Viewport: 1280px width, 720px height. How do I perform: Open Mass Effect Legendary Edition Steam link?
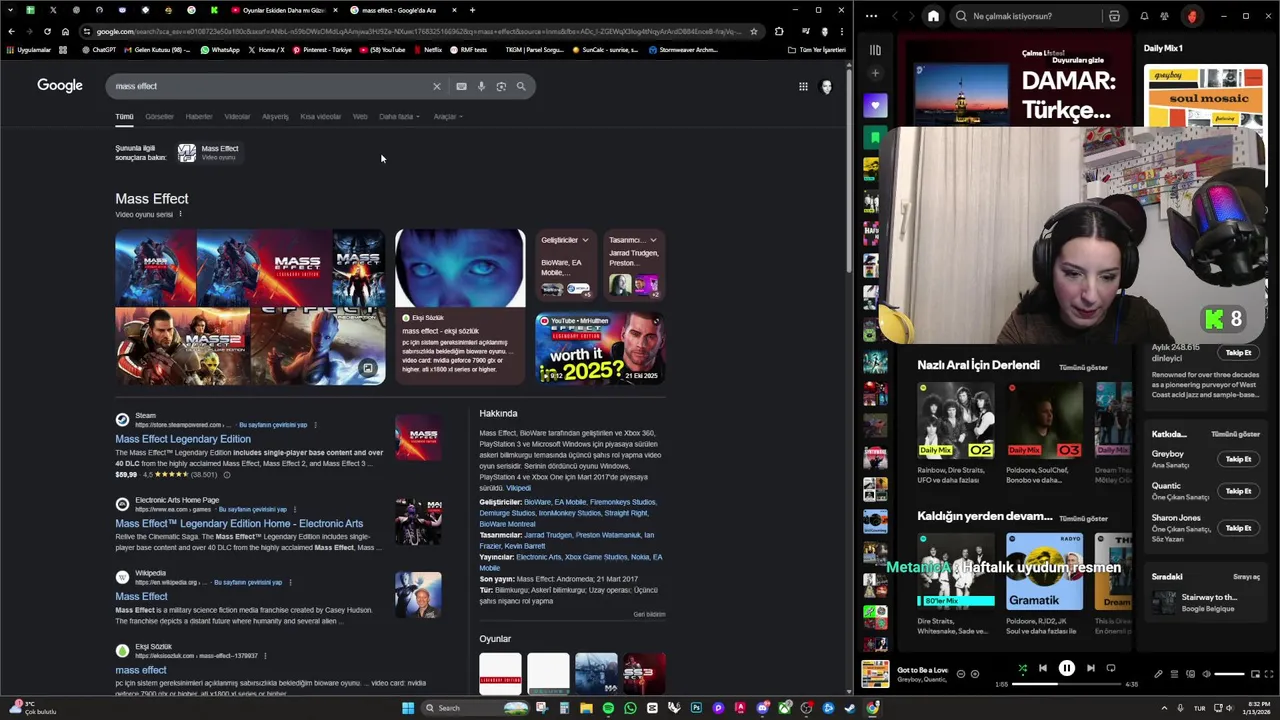coord(183,439)
